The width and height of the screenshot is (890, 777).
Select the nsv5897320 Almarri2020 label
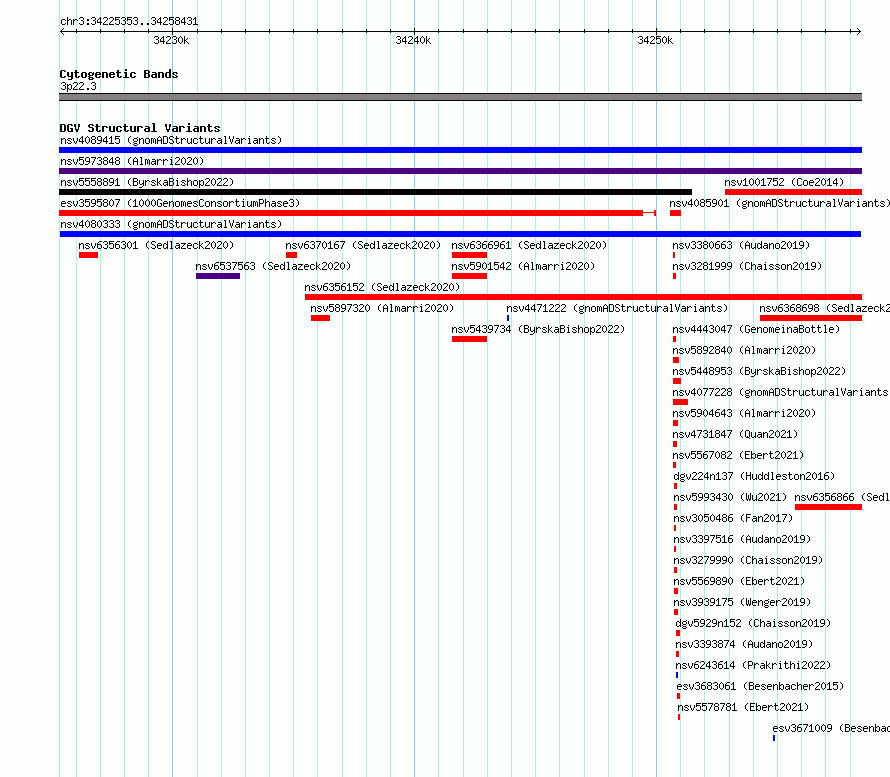pos(382,308)
